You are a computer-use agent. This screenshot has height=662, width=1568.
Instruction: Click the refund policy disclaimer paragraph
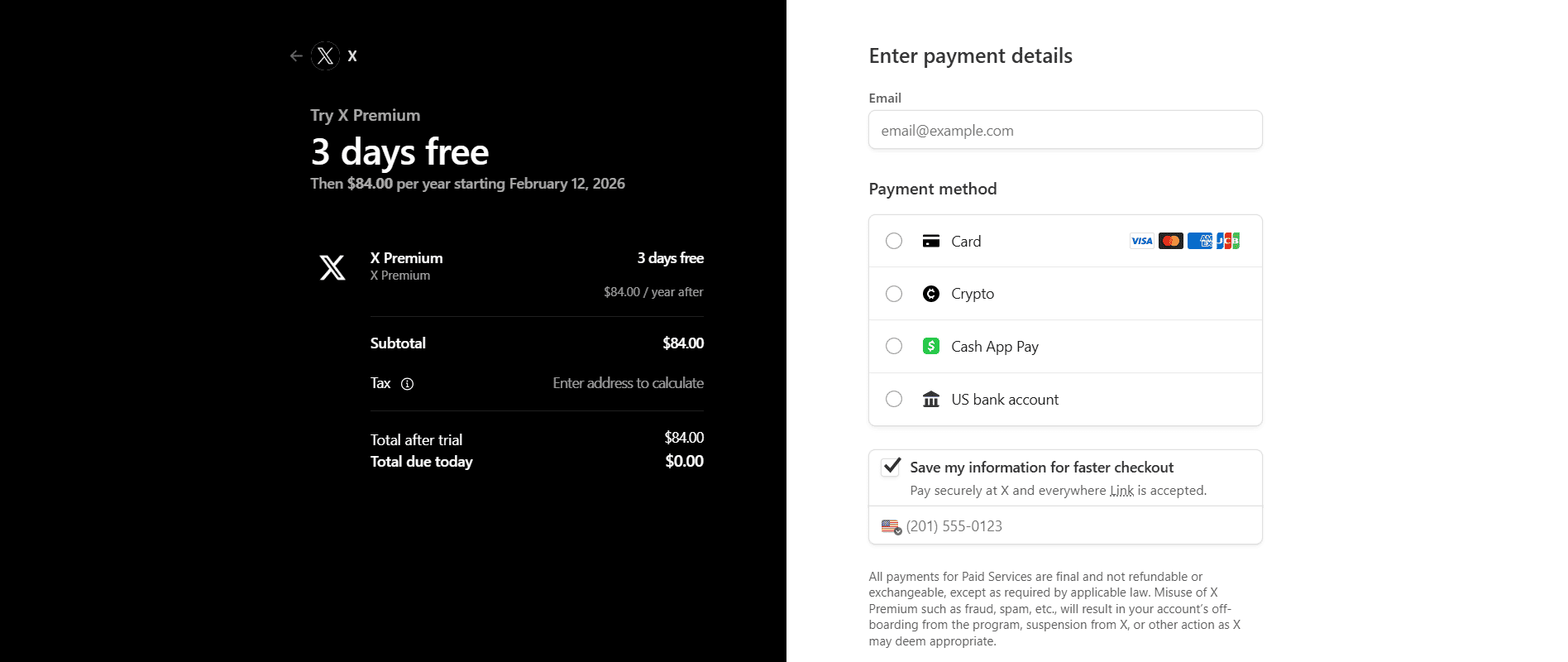click(x=1055, y=609)
